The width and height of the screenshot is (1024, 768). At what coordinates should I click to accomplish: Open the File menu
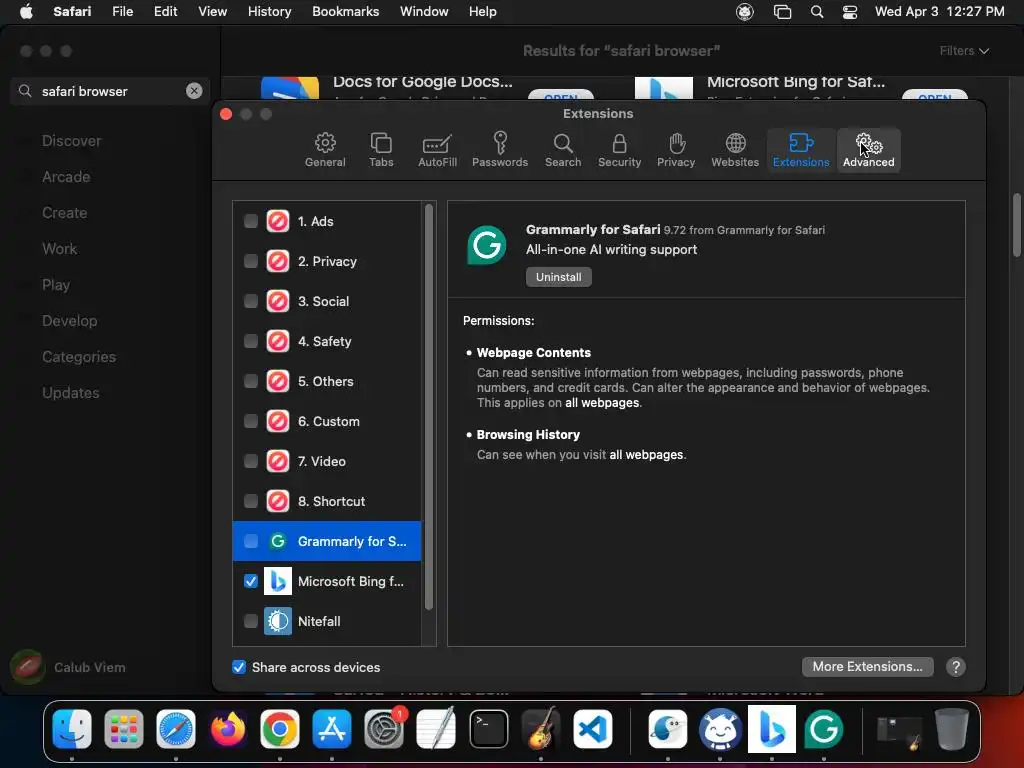(x=122, y=12)
